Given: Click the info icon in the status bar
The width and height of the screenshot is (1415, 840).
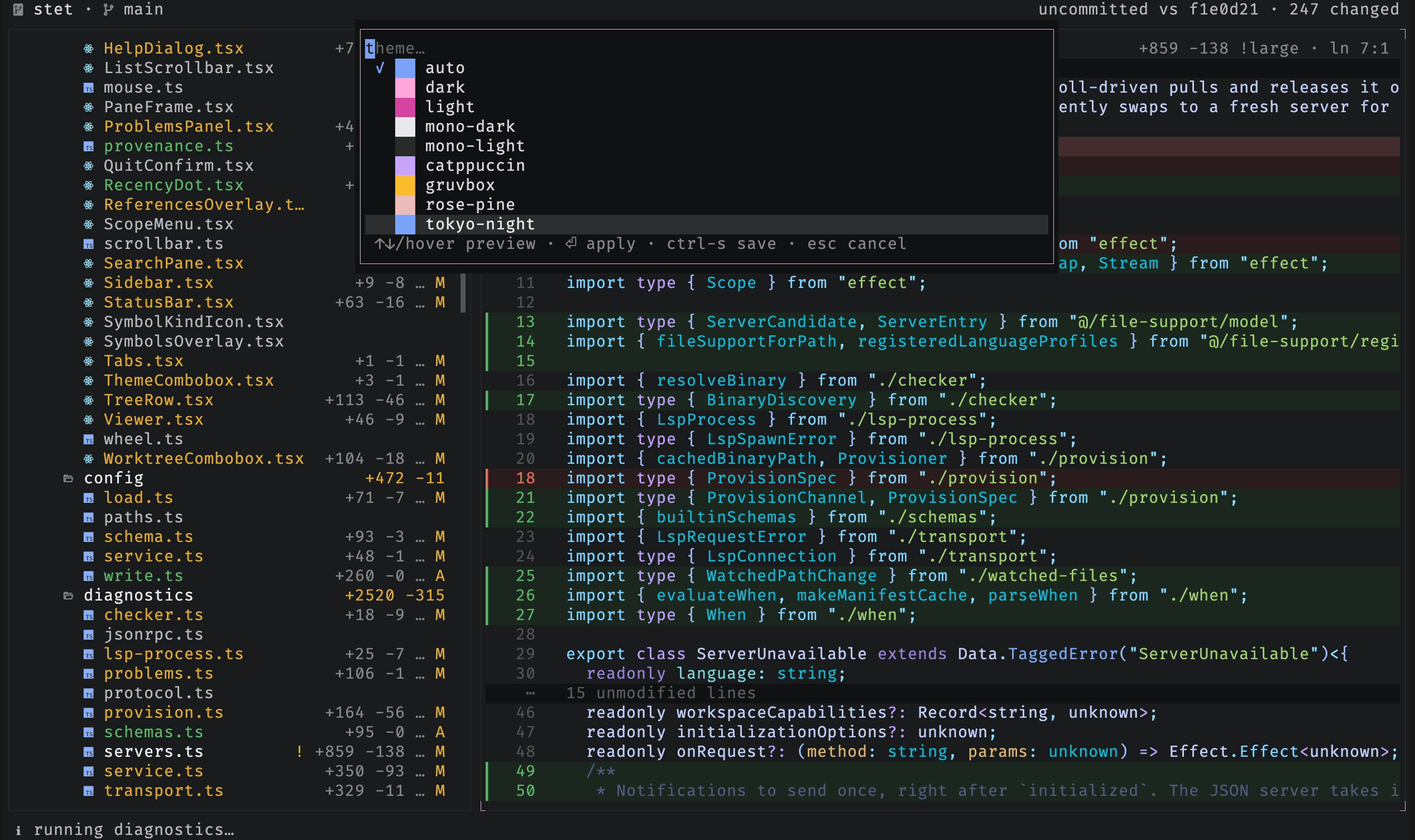Looking at the screenshot, I should coord(19,831).
